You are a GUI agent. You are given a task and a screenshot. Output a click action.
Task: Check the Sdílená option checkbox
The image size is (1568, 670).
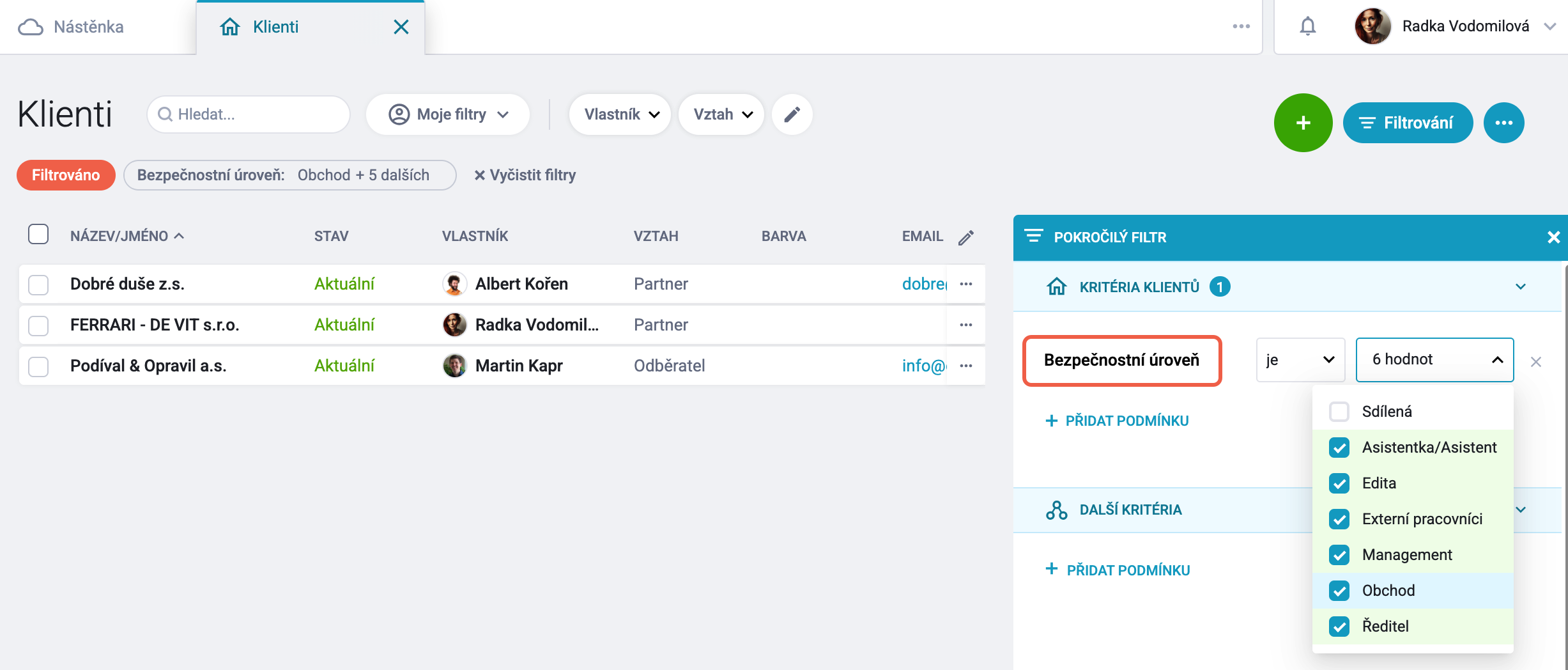(1339, 411)
